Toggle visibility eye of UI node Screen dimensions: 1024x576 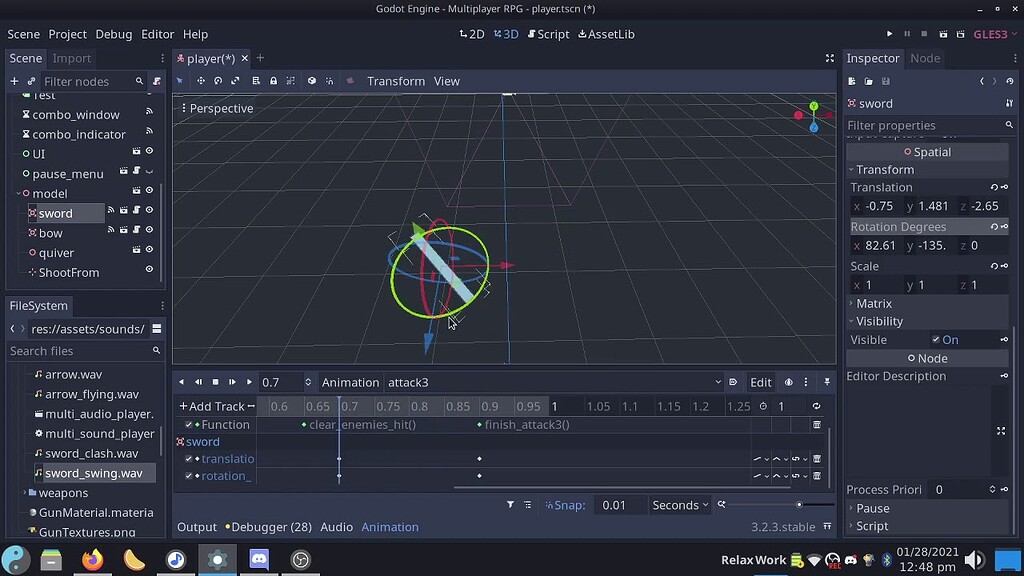pos(150,151)
